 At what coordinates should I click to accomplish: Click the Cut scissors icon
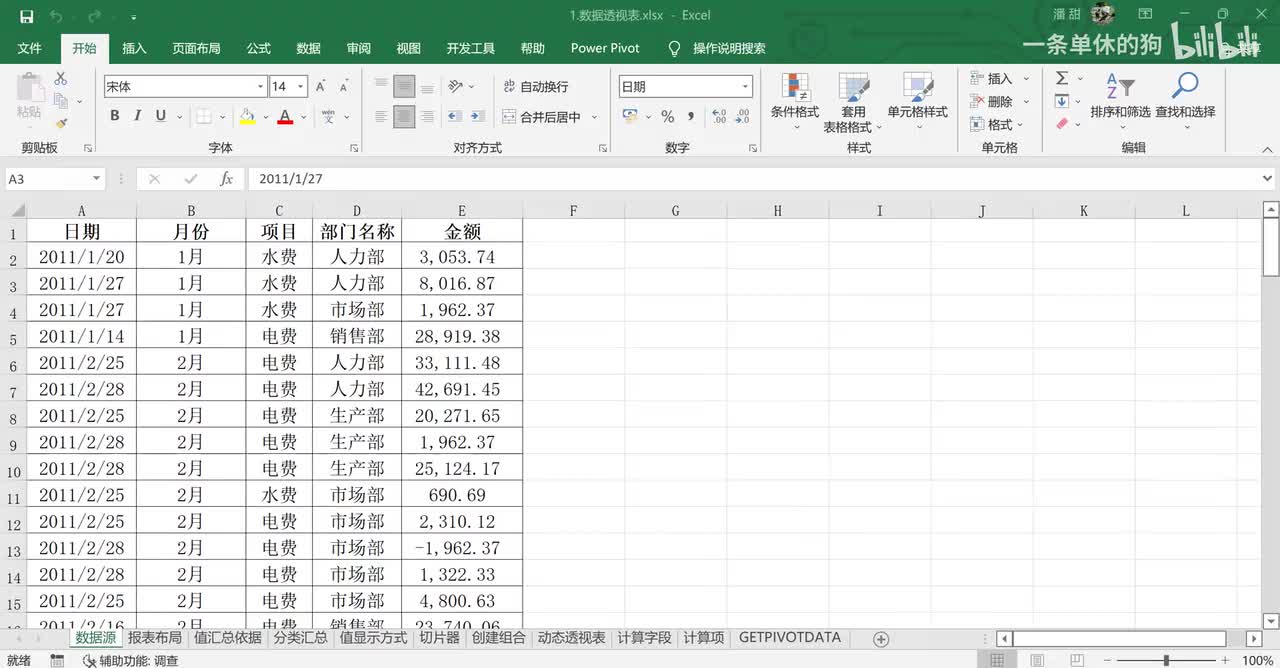[x=61, y=79]
